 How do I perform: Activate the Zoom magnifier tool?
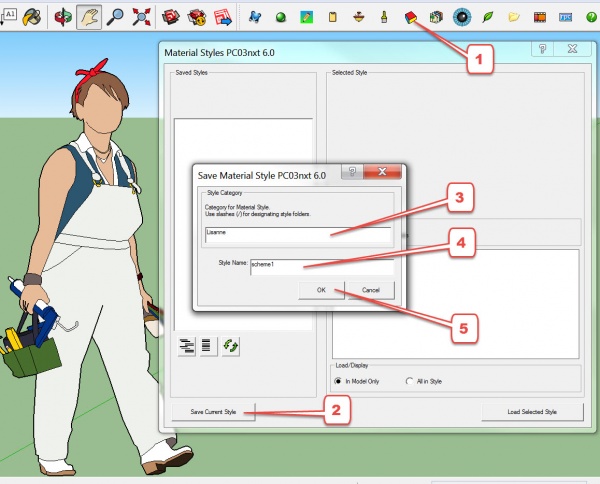pyautogui.click(x=115, y=17)
